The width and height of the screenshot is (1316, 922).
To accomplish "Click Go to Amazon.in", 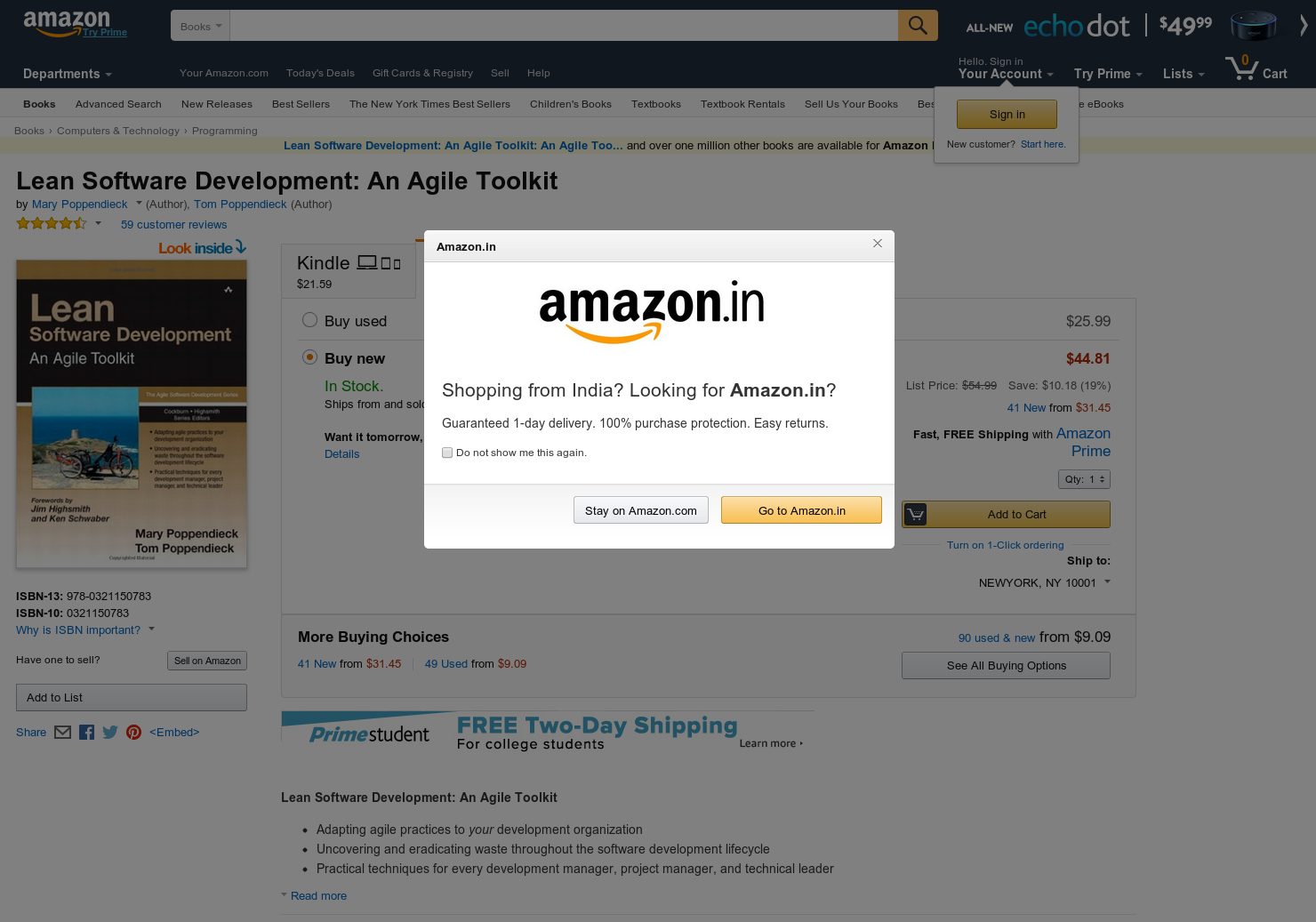I will coord(801,509).
